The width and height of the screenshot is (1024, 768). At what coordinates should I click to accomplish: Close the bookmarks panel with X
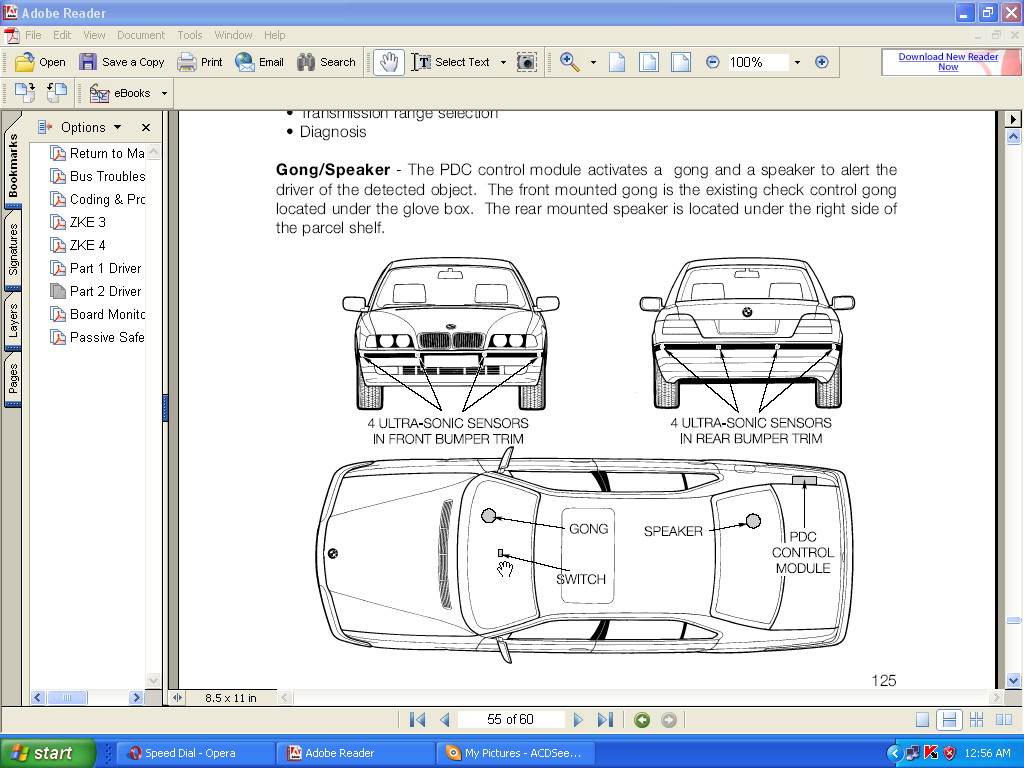coord(146,127)
